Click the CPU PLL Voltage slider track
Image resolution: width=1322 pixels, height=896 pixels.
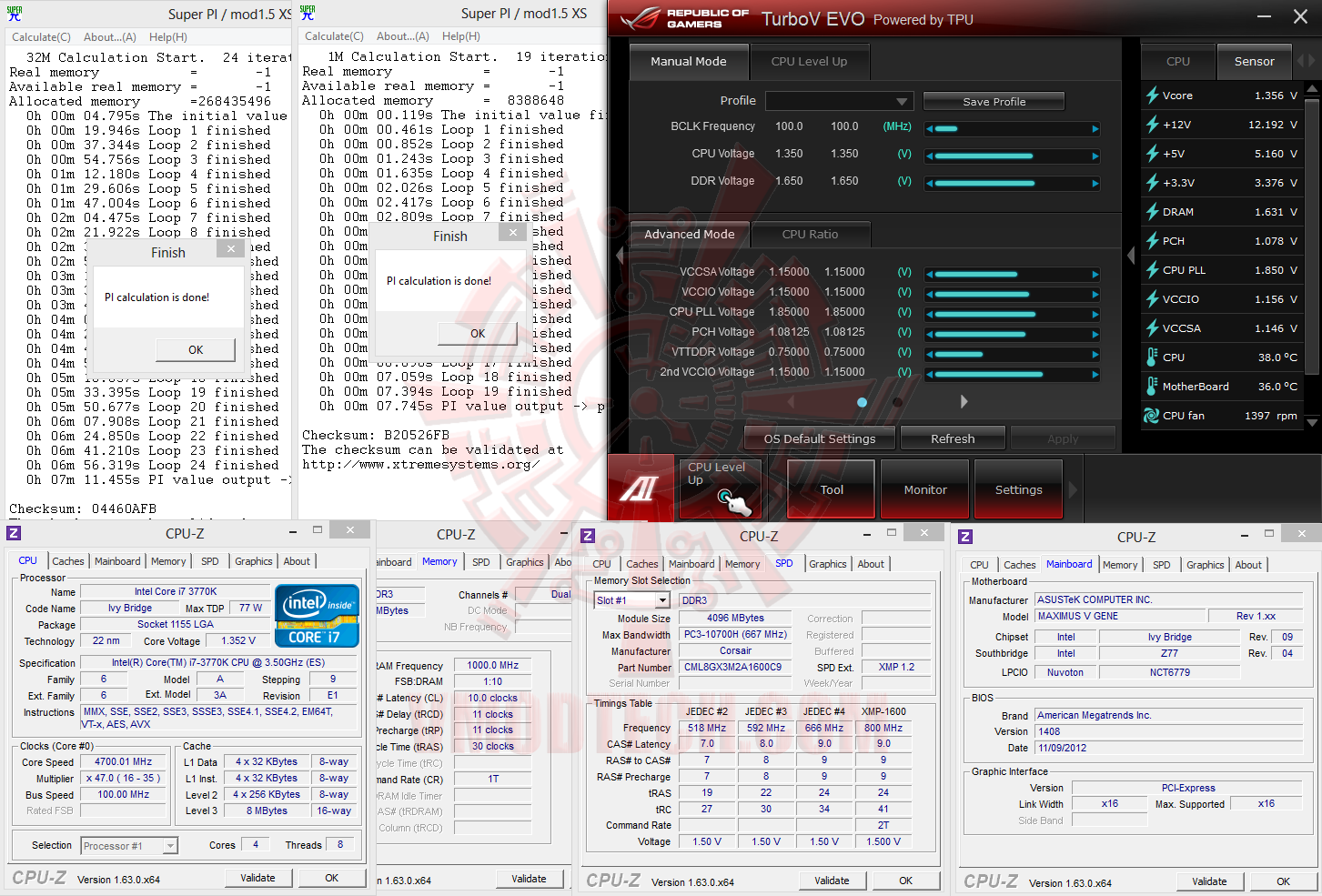tap(1013, 314)
